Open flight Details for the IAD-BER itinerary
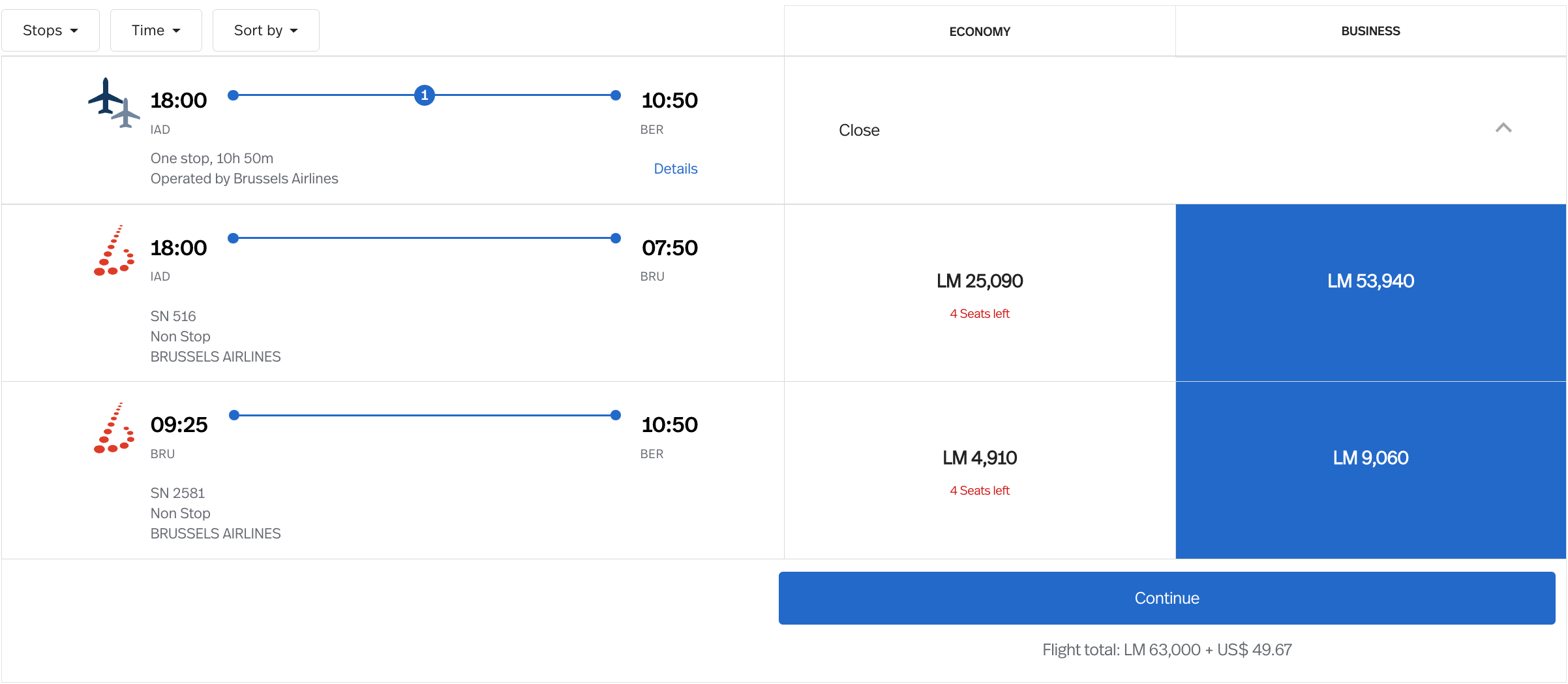This screenshot has width=1568, height=684. click(x=675, y=168)
